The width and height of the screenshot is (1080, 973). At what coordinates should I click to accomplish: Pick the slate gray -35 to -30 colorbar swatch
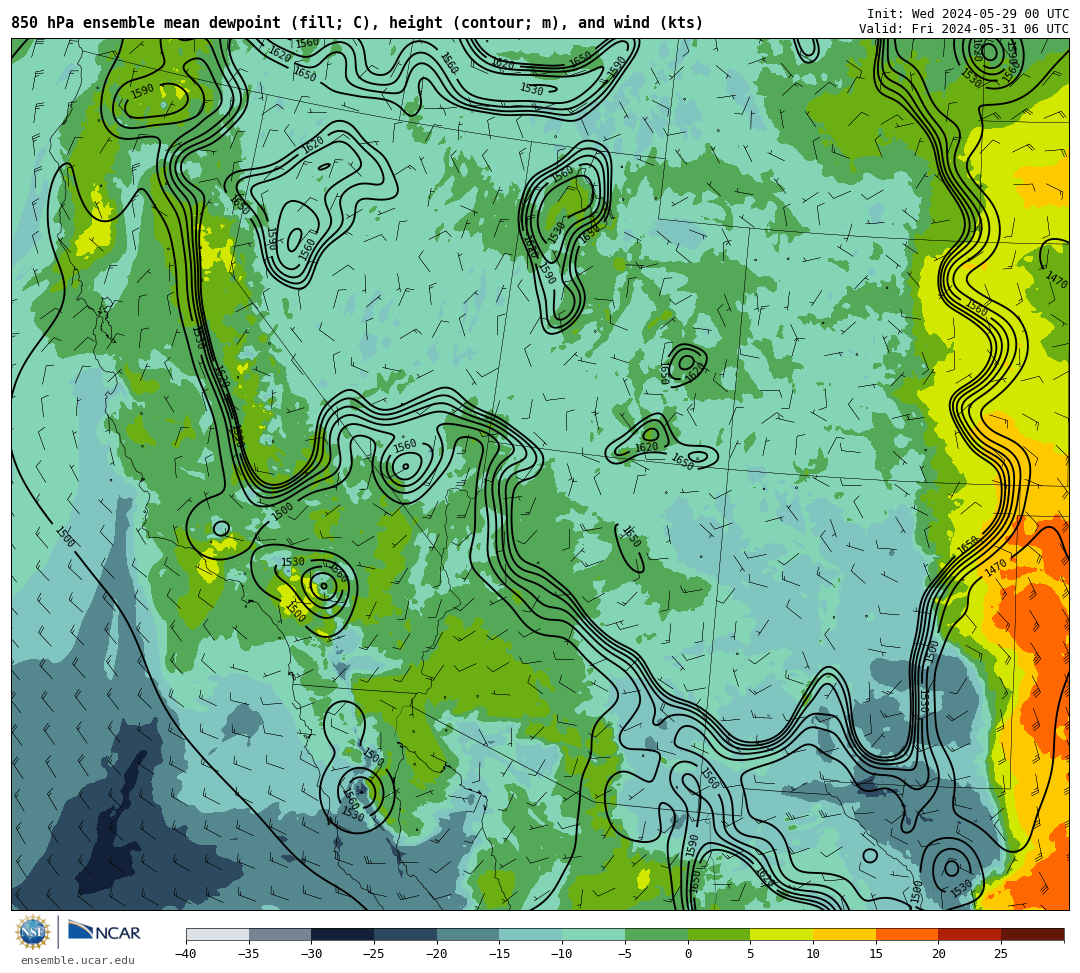[280, 935]
